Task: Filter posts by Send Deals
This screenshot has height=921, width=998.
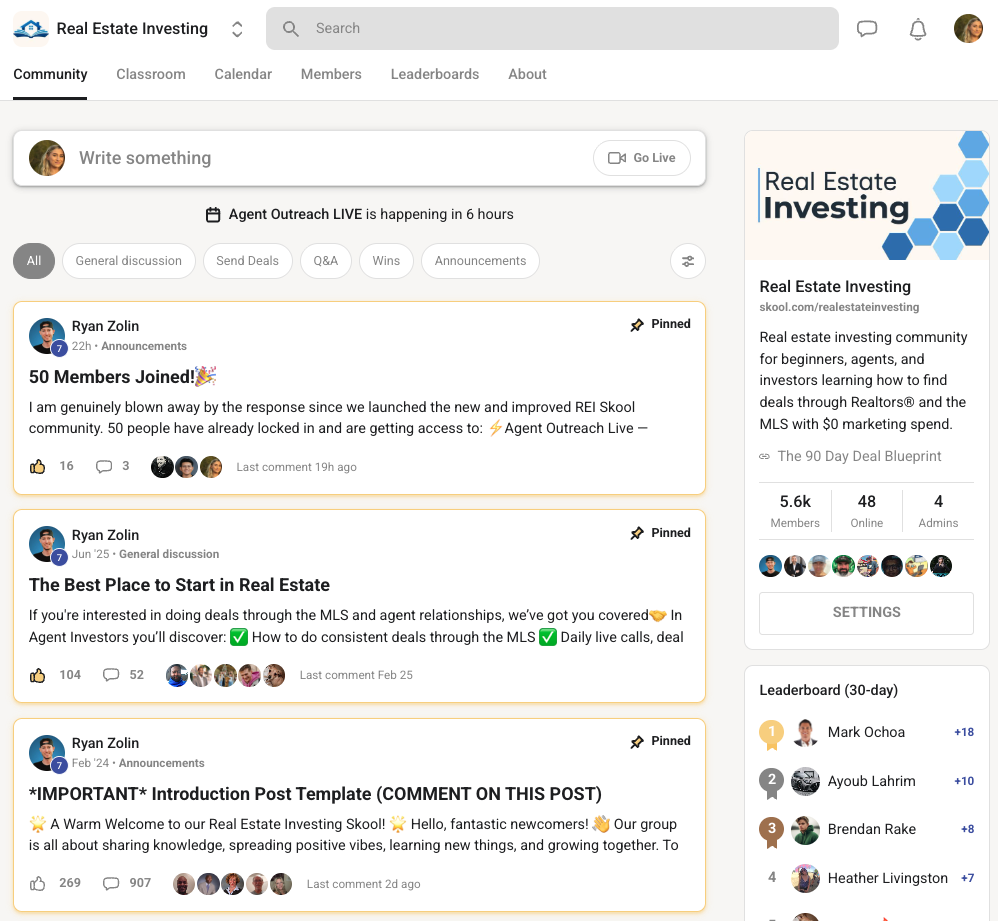Action: tap(248, 261)
